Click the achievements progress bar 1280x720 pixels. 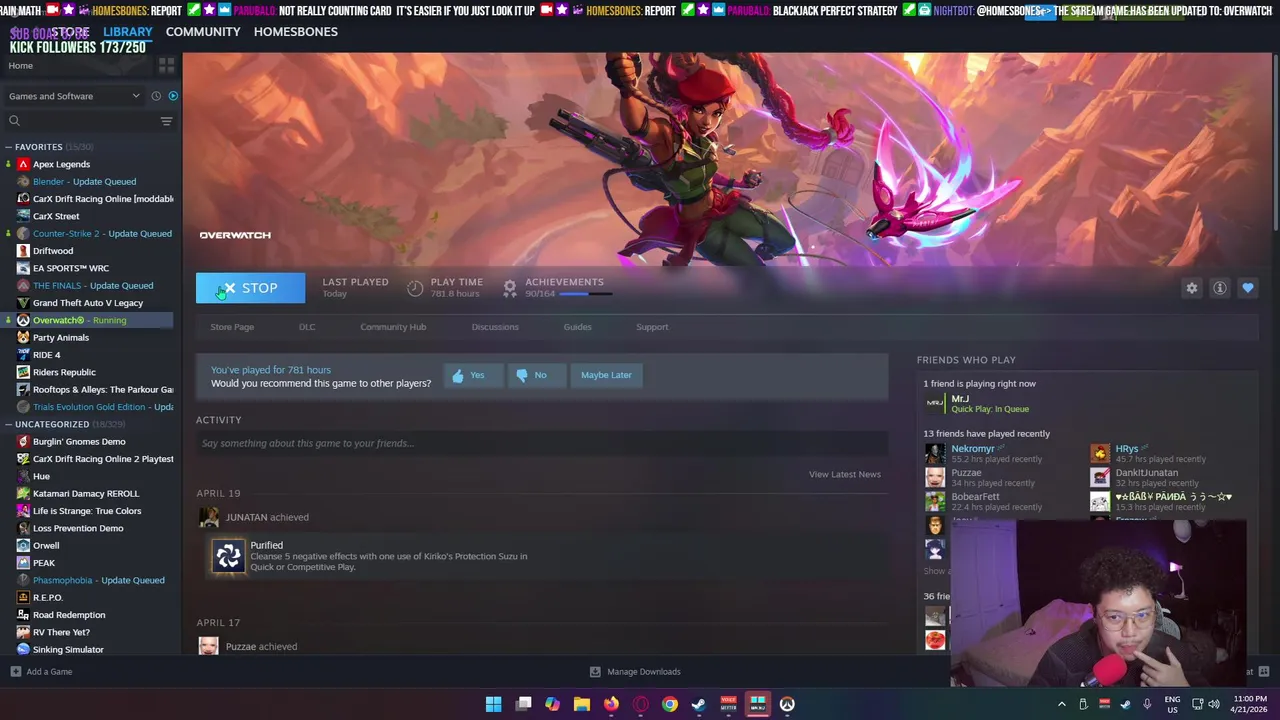(586, 294)
